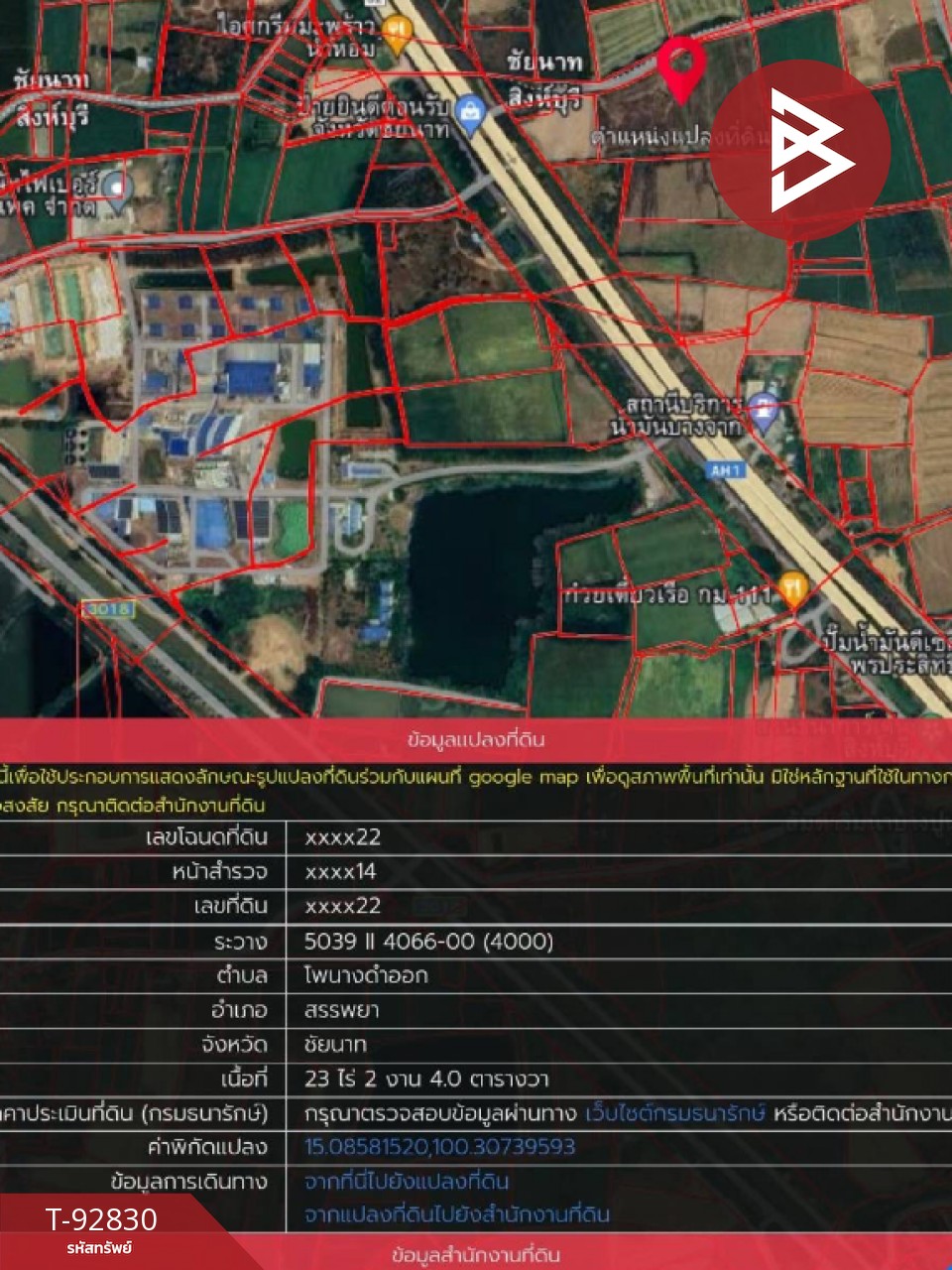Open the เว็บไซต์กรมธนารักษ์ link
952x1270 pixels.
[x=674, y=1113]
